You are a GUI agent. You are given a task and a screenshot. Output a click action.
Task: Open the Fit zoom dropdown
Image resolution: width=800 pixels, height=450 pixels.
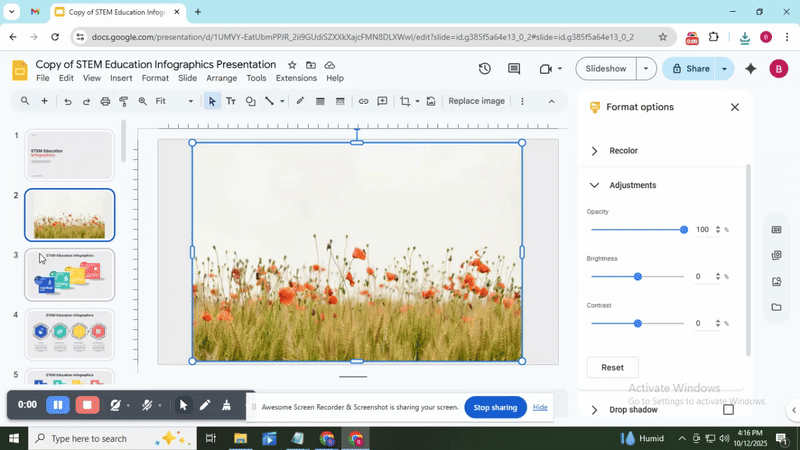[x=176, y=101]
